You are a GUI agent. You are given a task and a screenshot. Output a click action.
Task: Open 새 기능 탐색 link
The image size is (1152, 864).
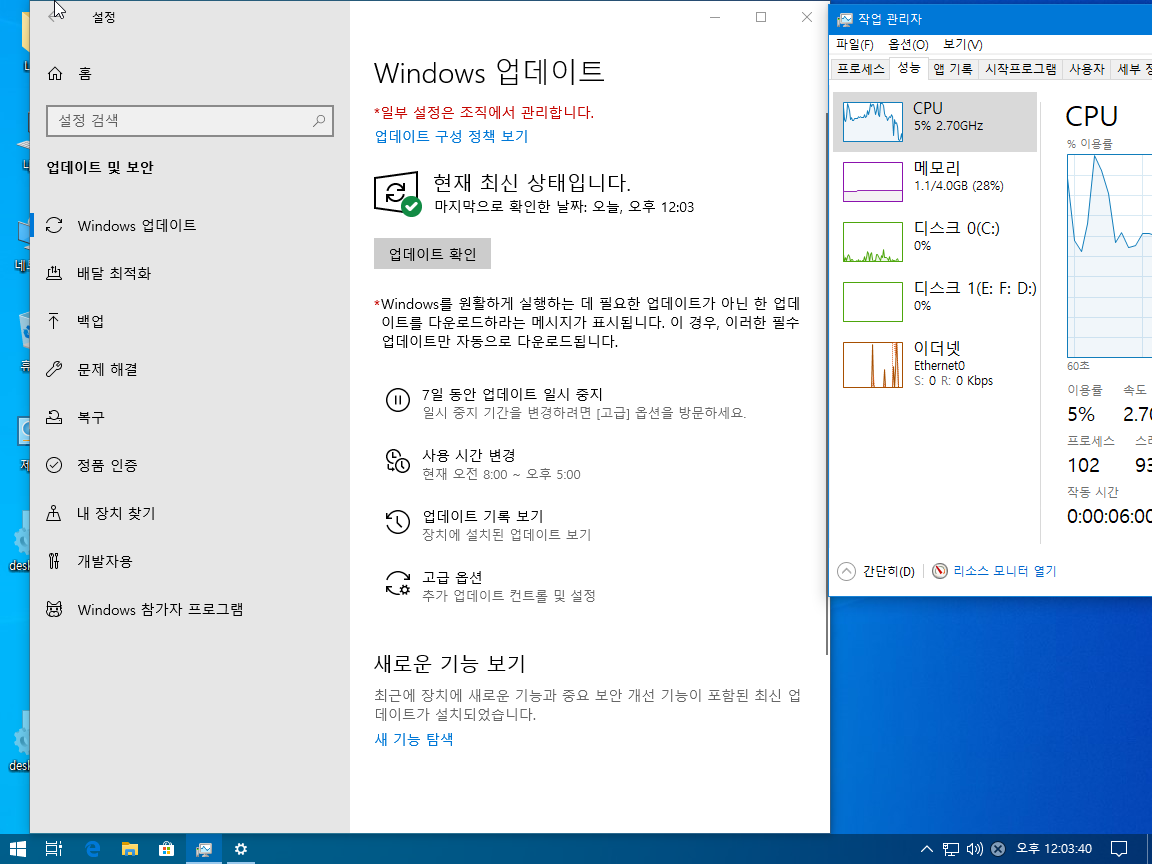click(x=414, y=739)
